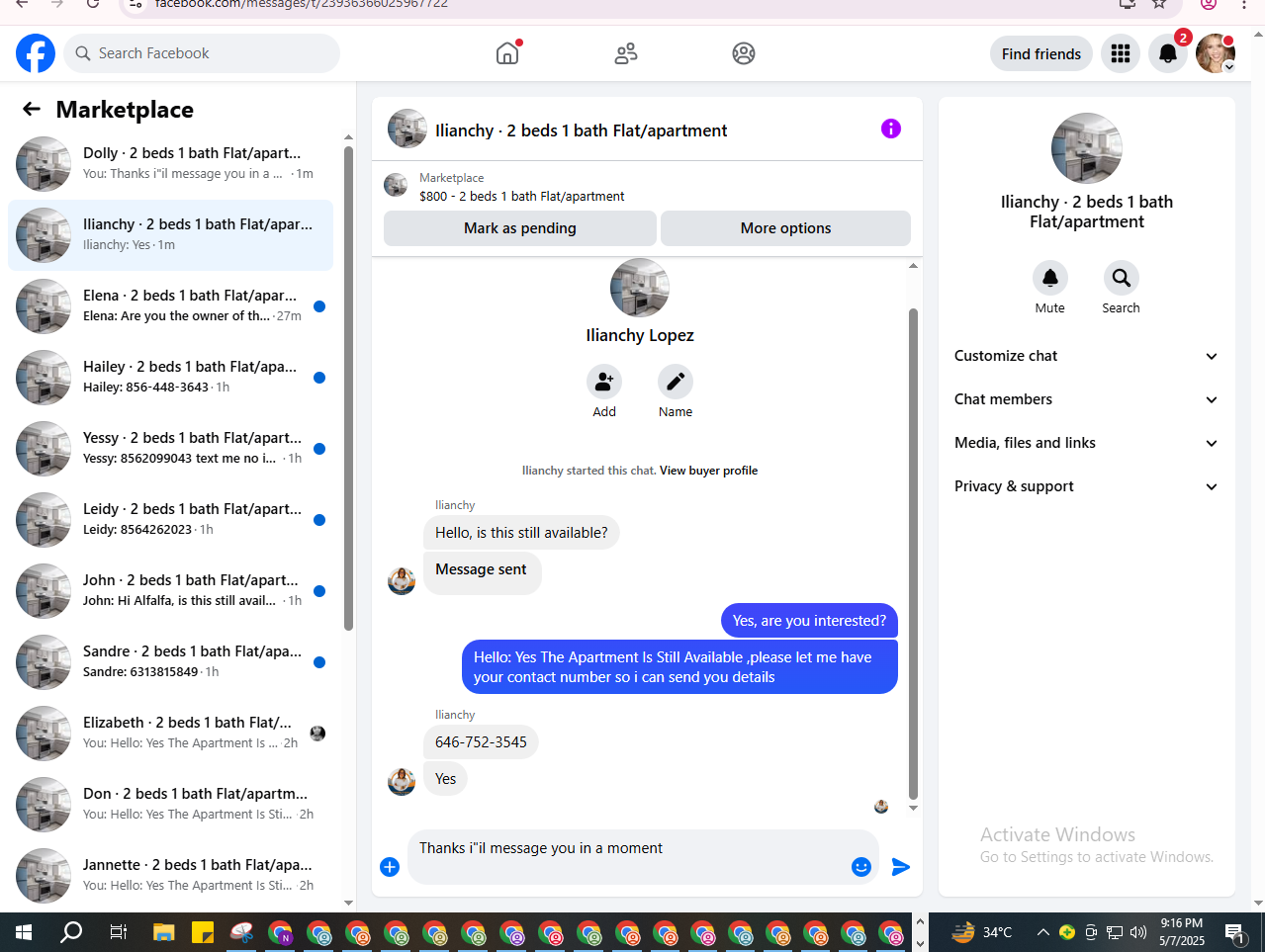Open the apps menu grid icon

pyautogui.click(x=1121, y=53)
